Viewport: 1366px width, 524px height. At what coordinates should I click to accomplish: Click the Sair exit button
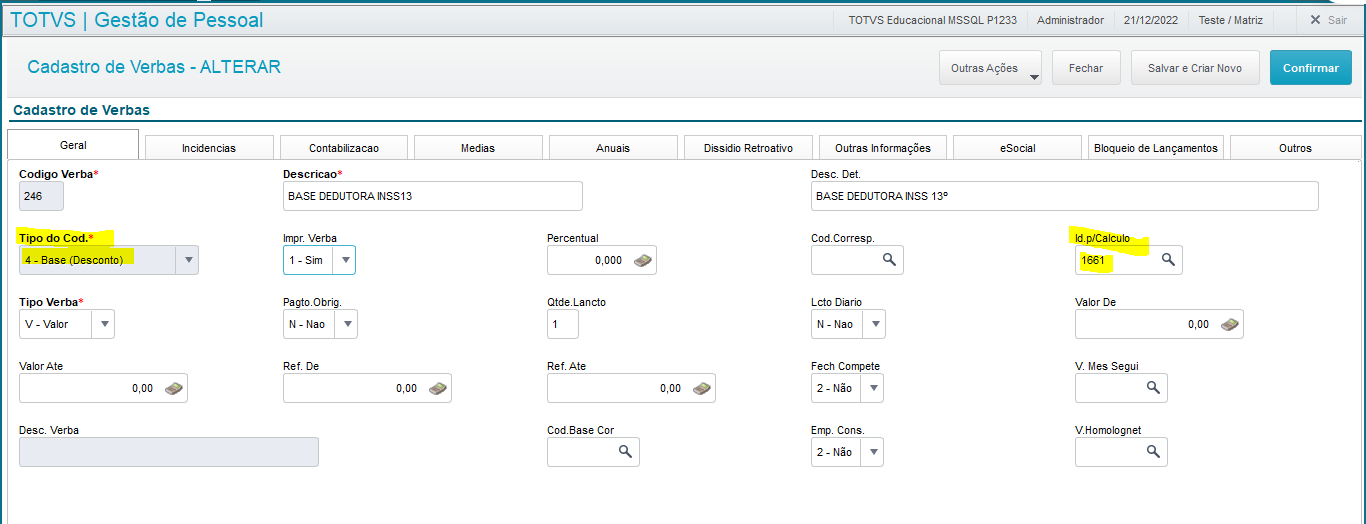[1329, 20]
